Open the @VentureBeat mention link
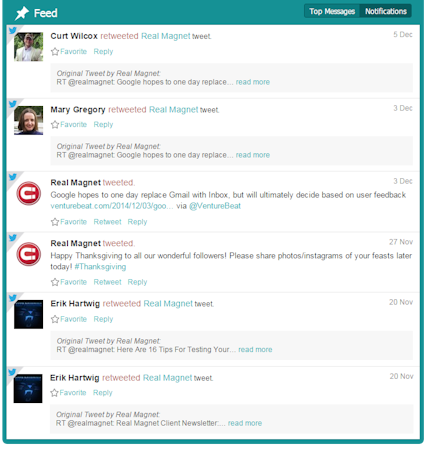The height and width of the screenshot is (450, 426). point(215,206)
